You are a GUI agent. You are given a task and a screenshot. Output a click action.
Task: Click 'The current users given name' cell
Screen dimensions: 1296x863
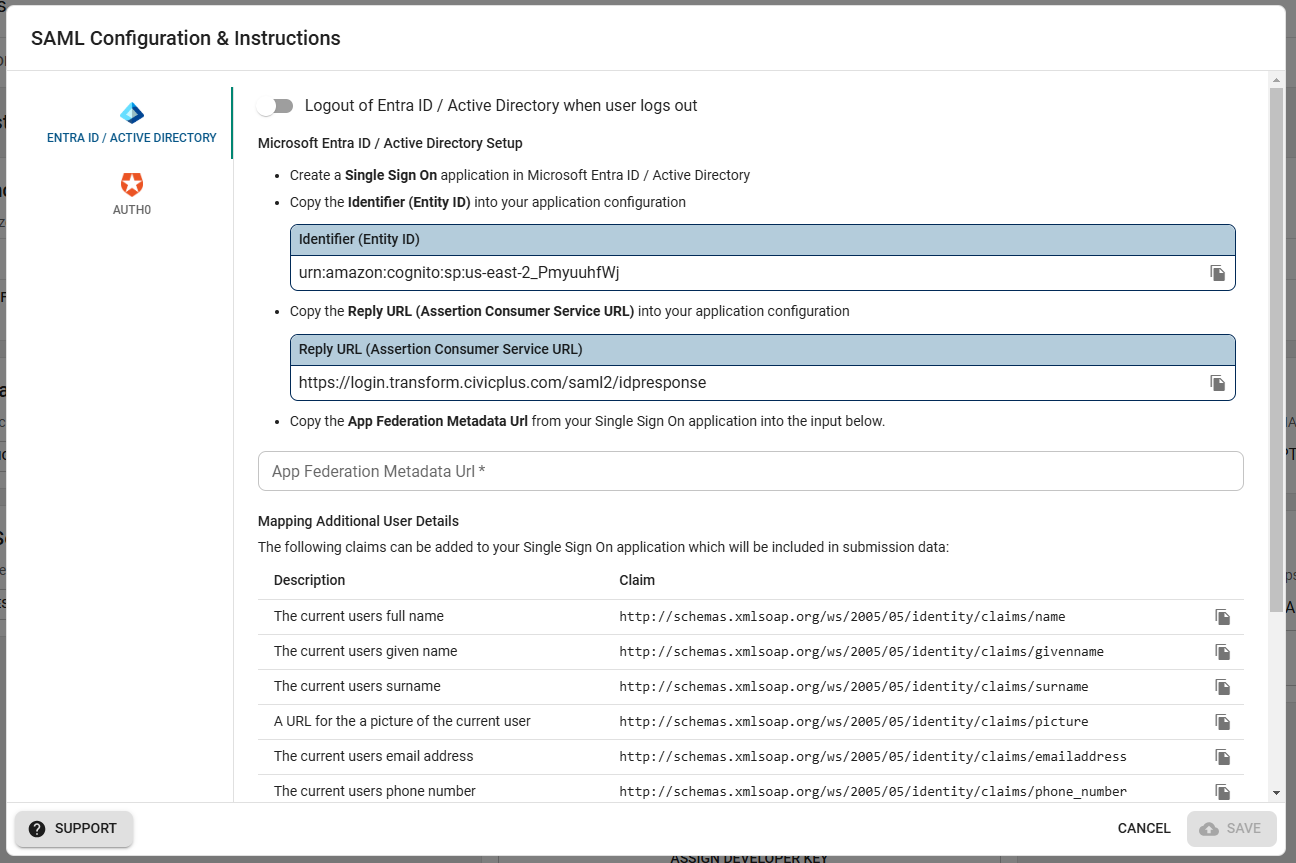366,652
